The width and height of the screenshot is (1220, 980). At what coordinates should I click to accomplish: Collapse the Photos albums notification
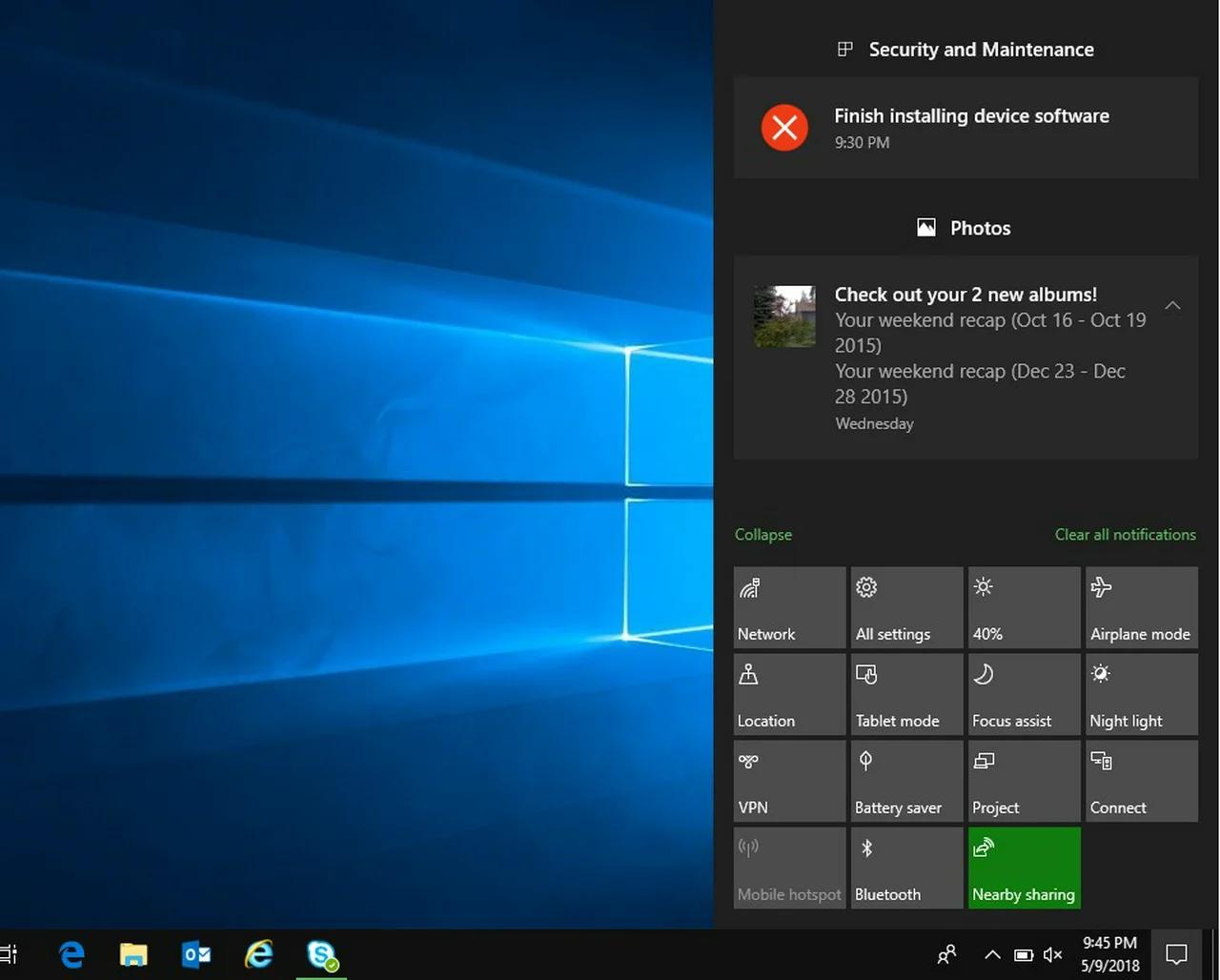(1172, 305)
